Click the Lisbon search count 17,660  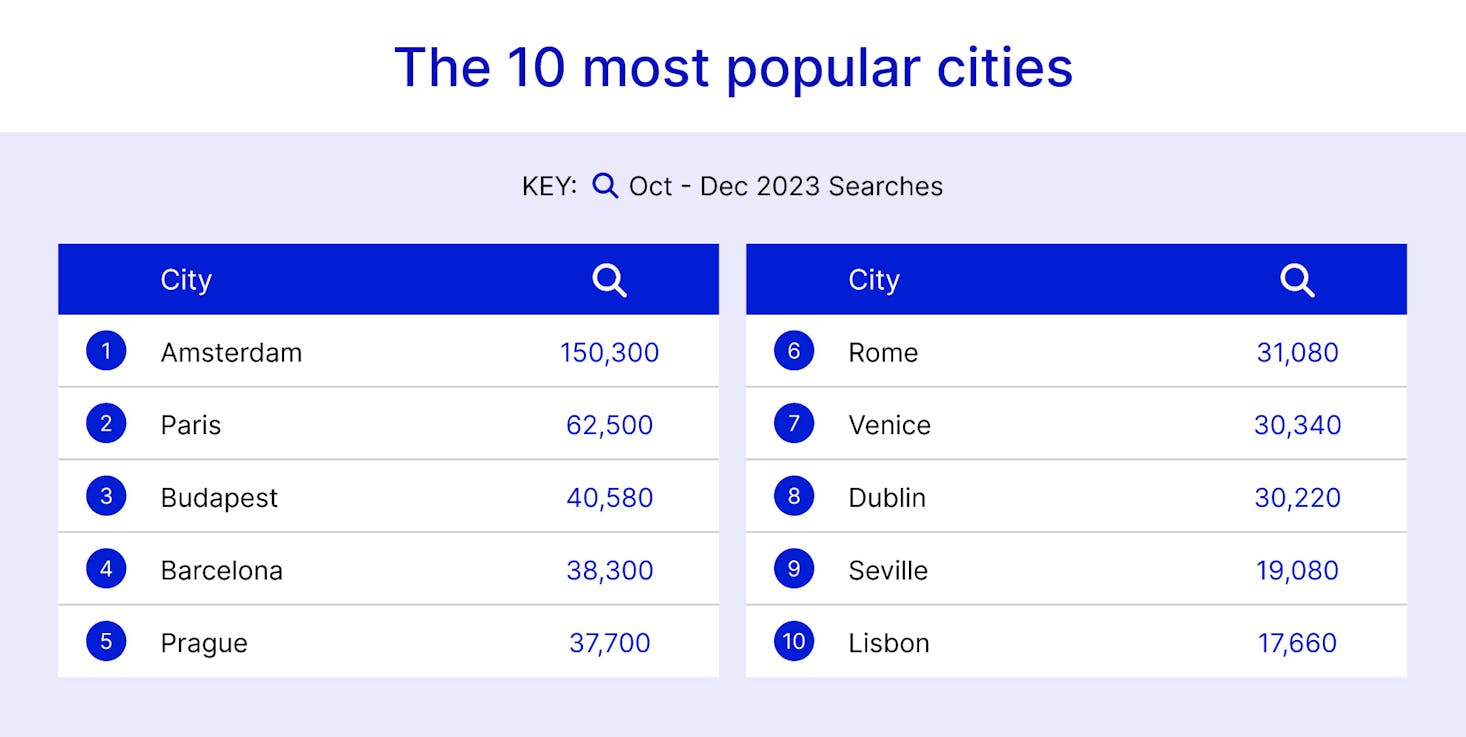click(x=1297, y=643)
